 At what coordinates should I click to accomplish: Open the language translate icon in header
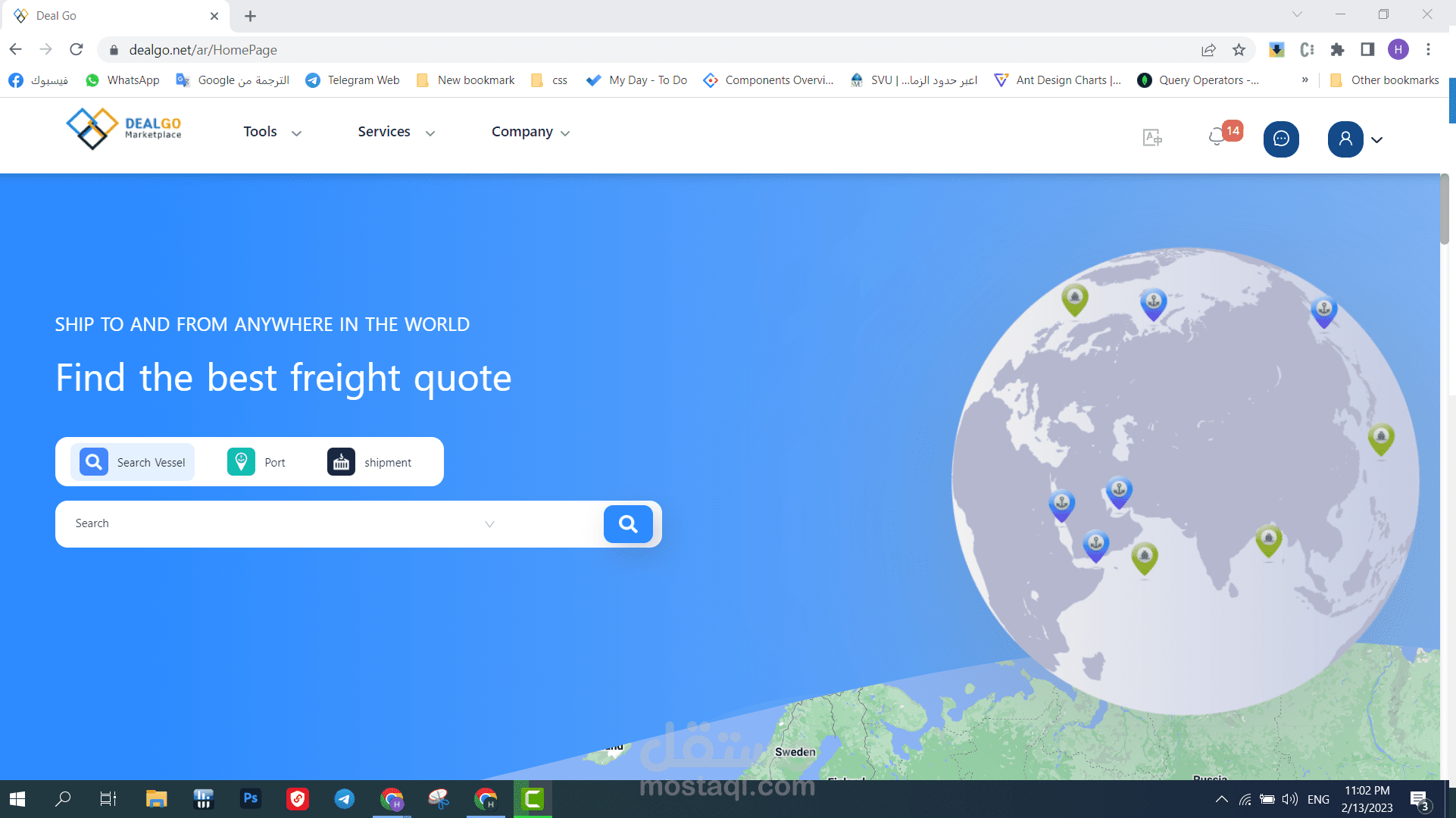pyautogui.click(x=1152, y=138)
